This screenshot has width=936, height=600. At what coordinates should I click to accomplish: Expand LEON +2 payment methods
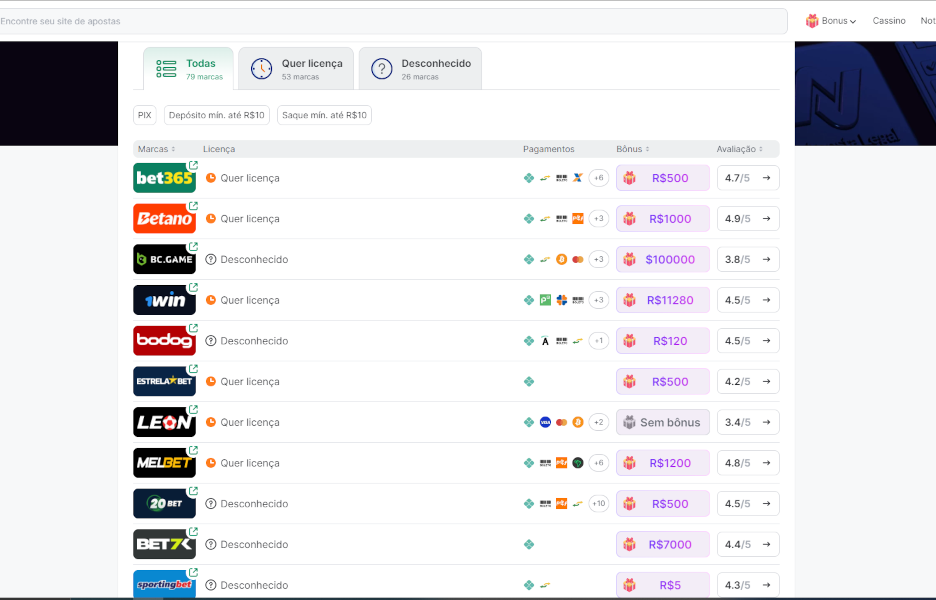(599, 422)
